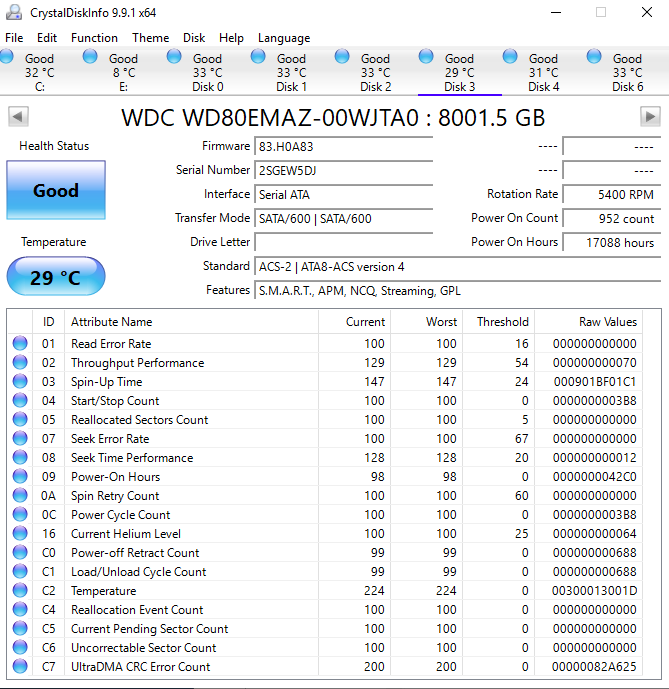This screenshot has height=689, width=669.
Task: Click raw value 00300013001D
Action: pos(594,591)
